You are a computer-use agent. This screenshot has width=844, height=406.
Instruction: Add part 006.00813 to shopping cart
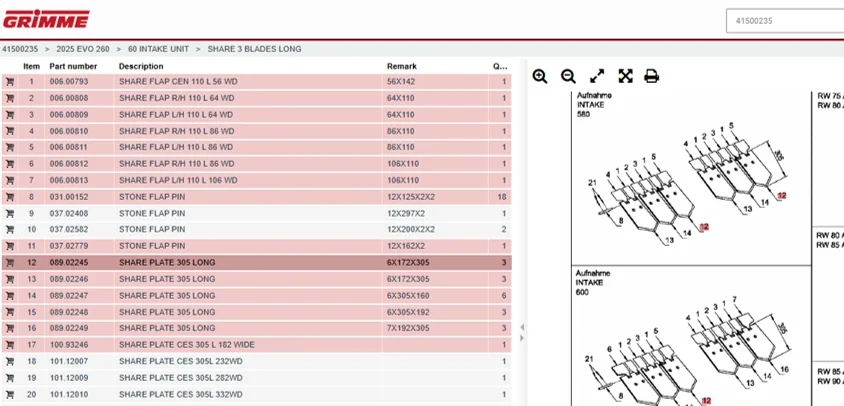tap(10, 180)
